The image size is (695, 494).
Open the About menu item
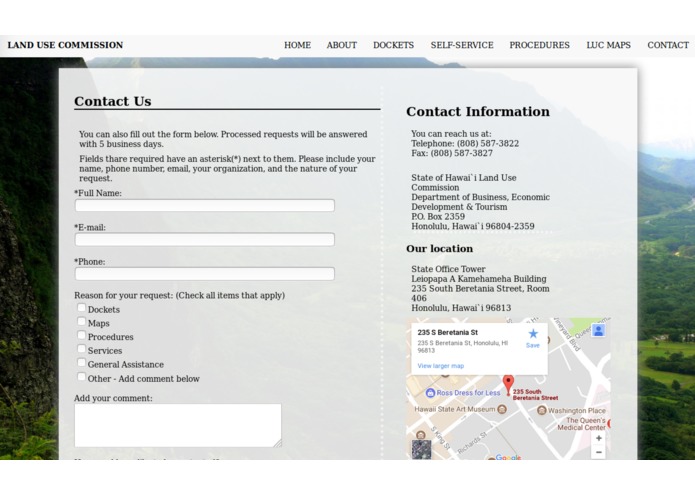tap(342, 45)
